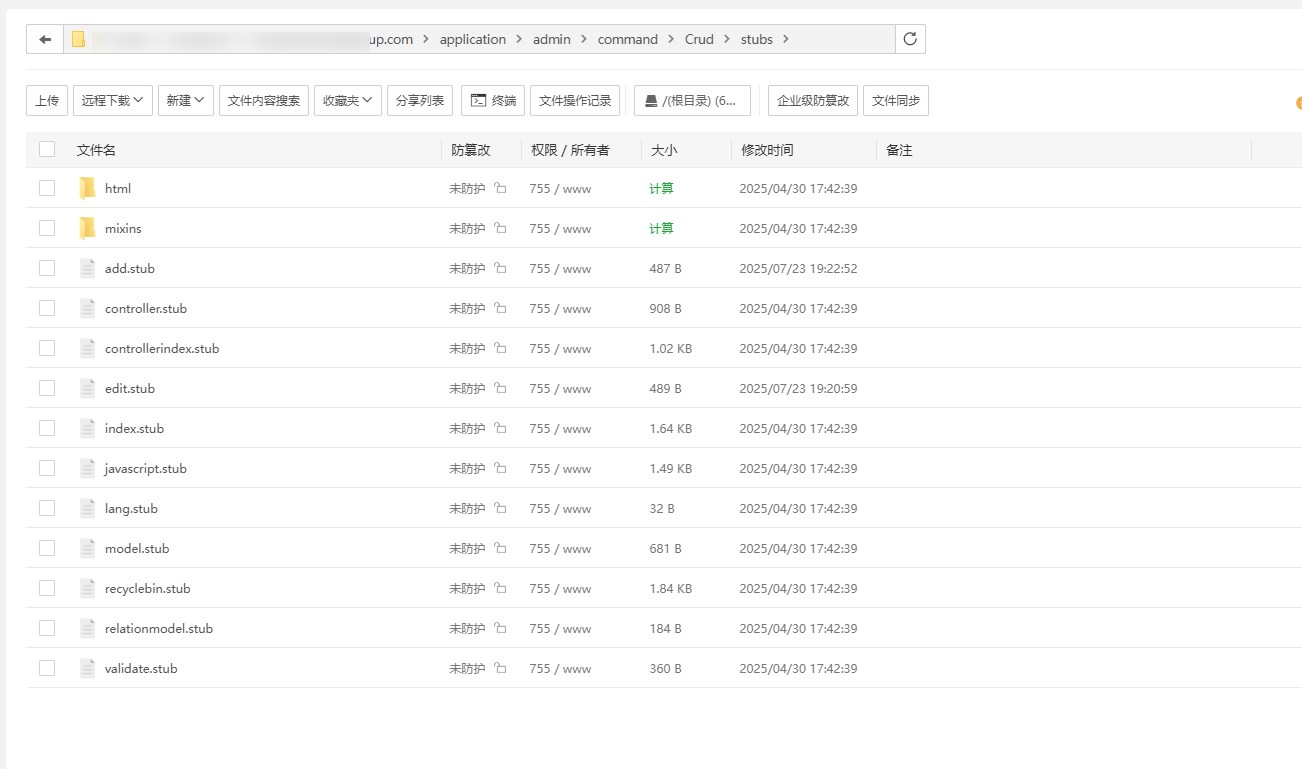Click the file icon of javascript.stub
Viewport: 1302px width, 769px height.
point(88,468)
